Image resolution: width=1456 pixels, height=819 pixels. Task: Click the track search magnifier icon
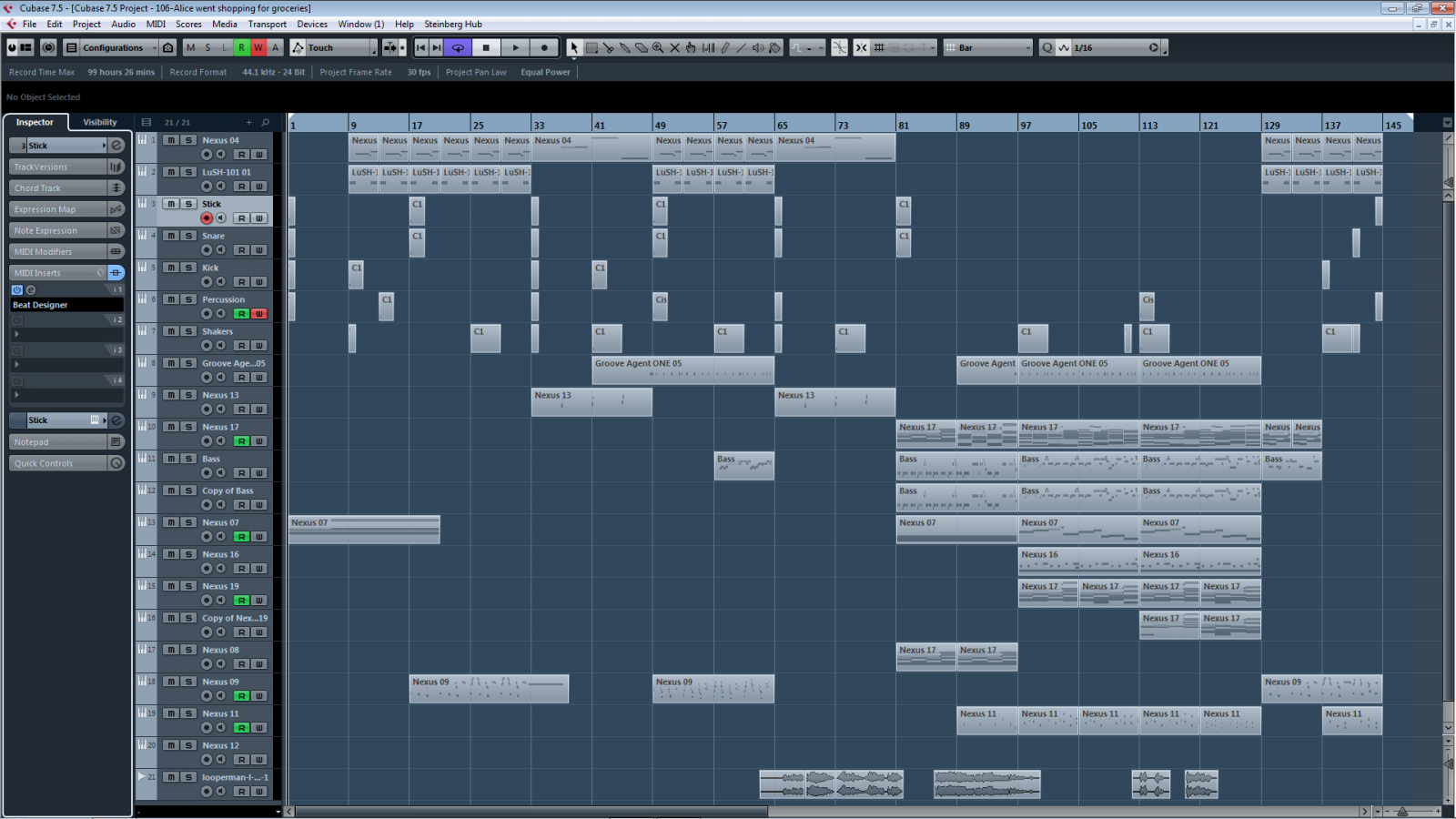point(266,122)
